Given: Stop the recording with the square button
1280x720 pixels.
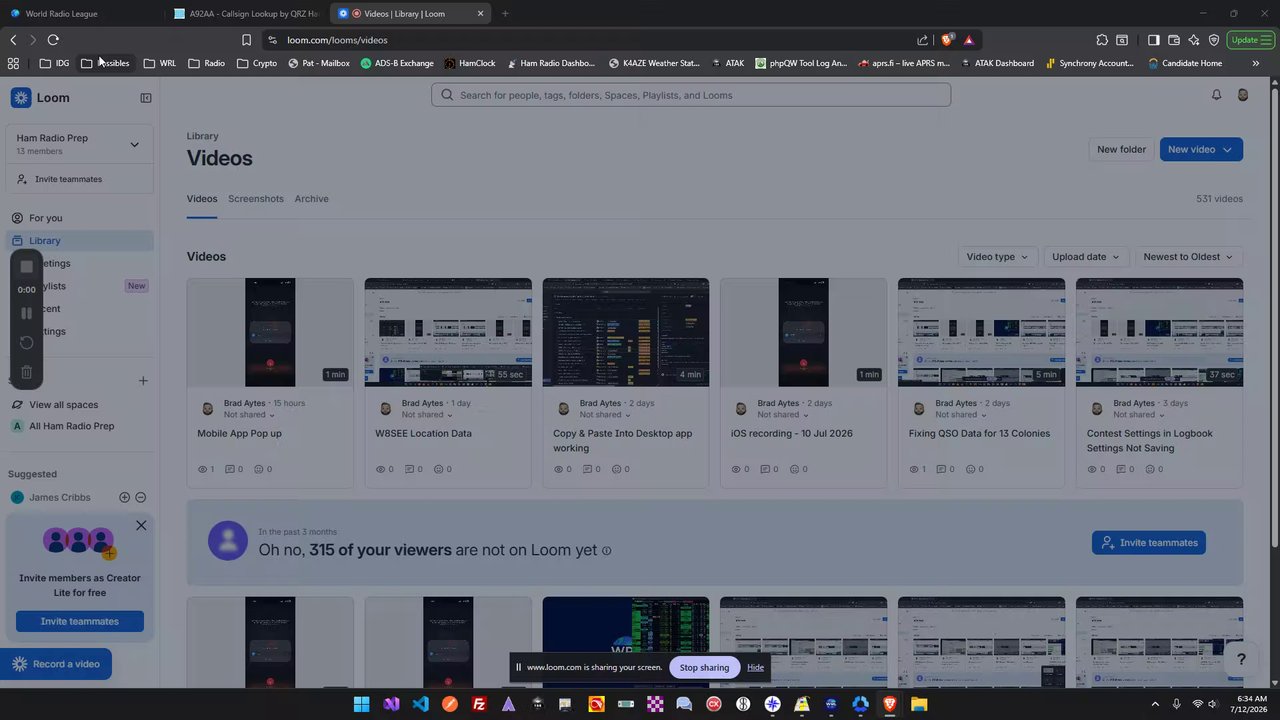Looking at the screenshot, I should tap(27, 267).
